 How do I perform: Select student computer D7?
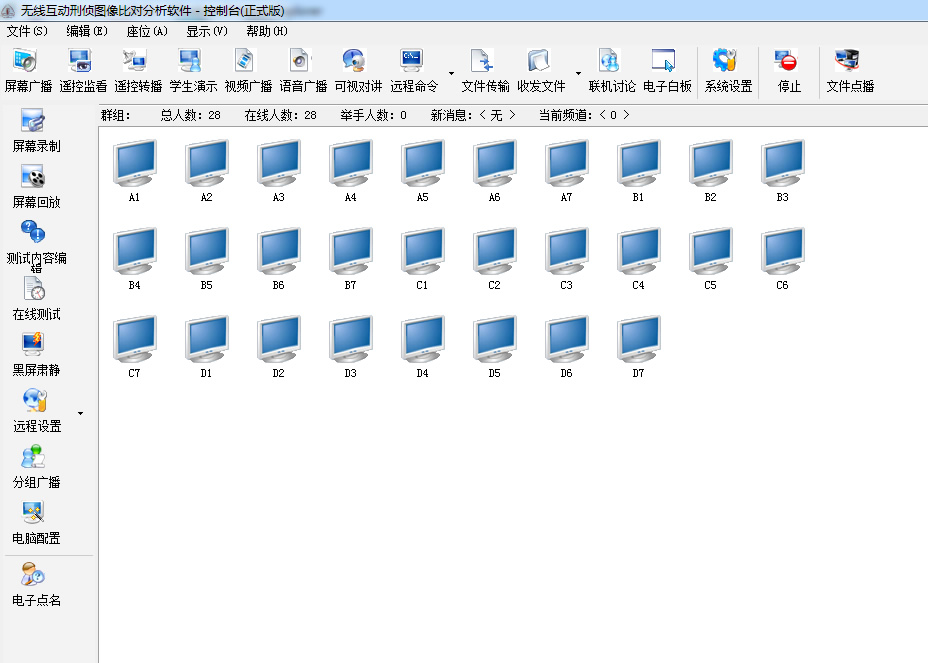638,340
